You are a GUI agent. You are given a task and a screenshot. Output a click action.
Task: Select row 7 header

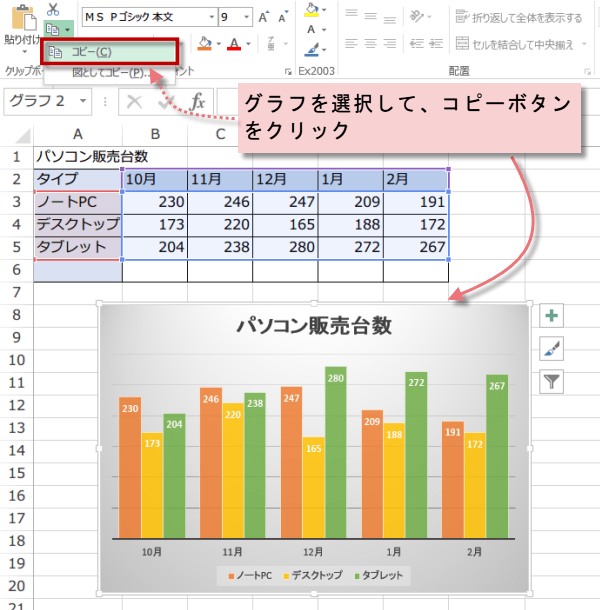click(x=16, y=292)
